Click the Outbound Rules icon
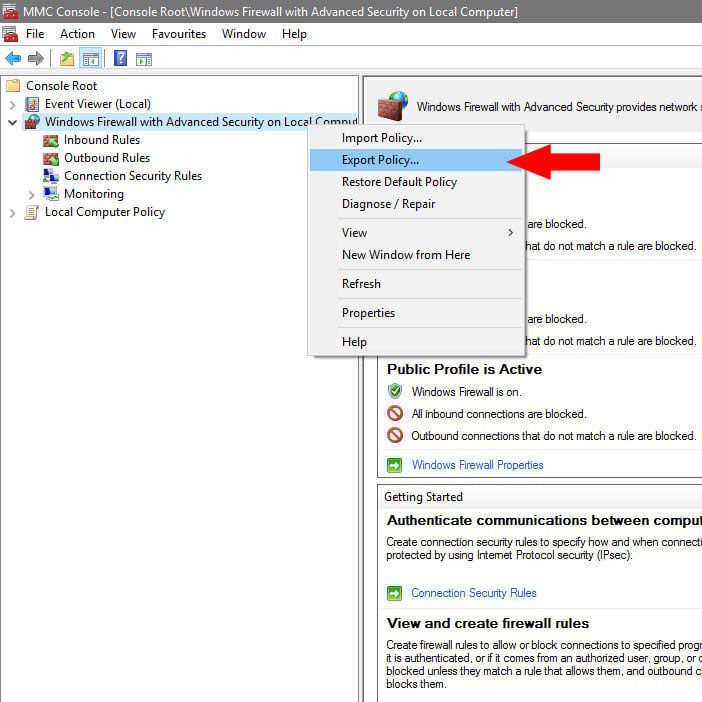The height and width of the screenshot is (702, 702). click(x=51, y=158)
